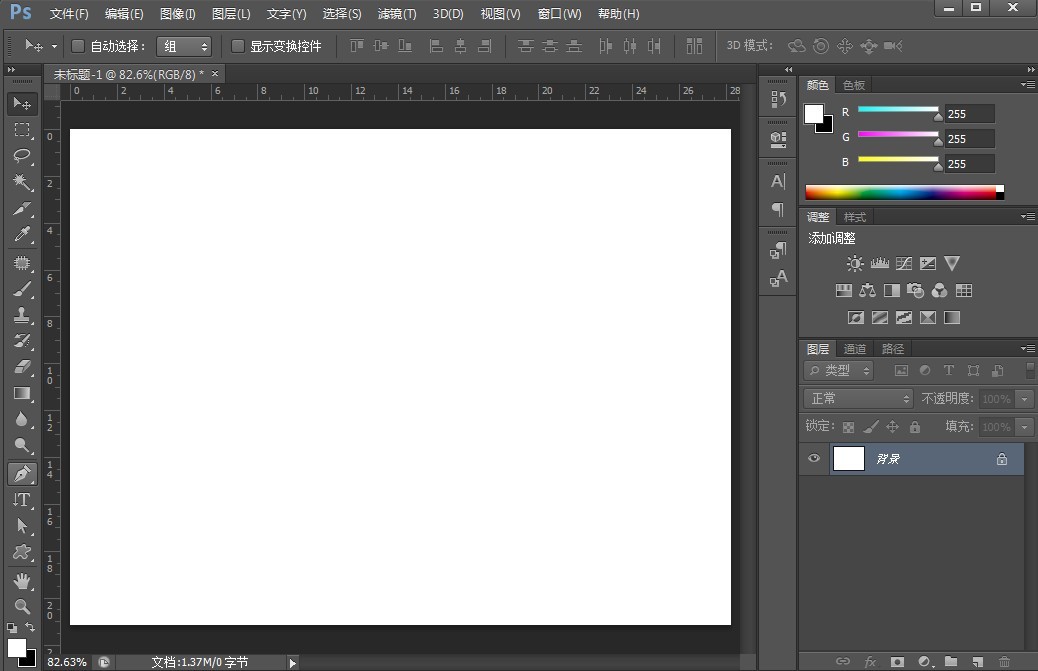Click the delete layer trash icon
Image resolution: width=1038 pixels, height=671 pixels.
click(1004, 662)
